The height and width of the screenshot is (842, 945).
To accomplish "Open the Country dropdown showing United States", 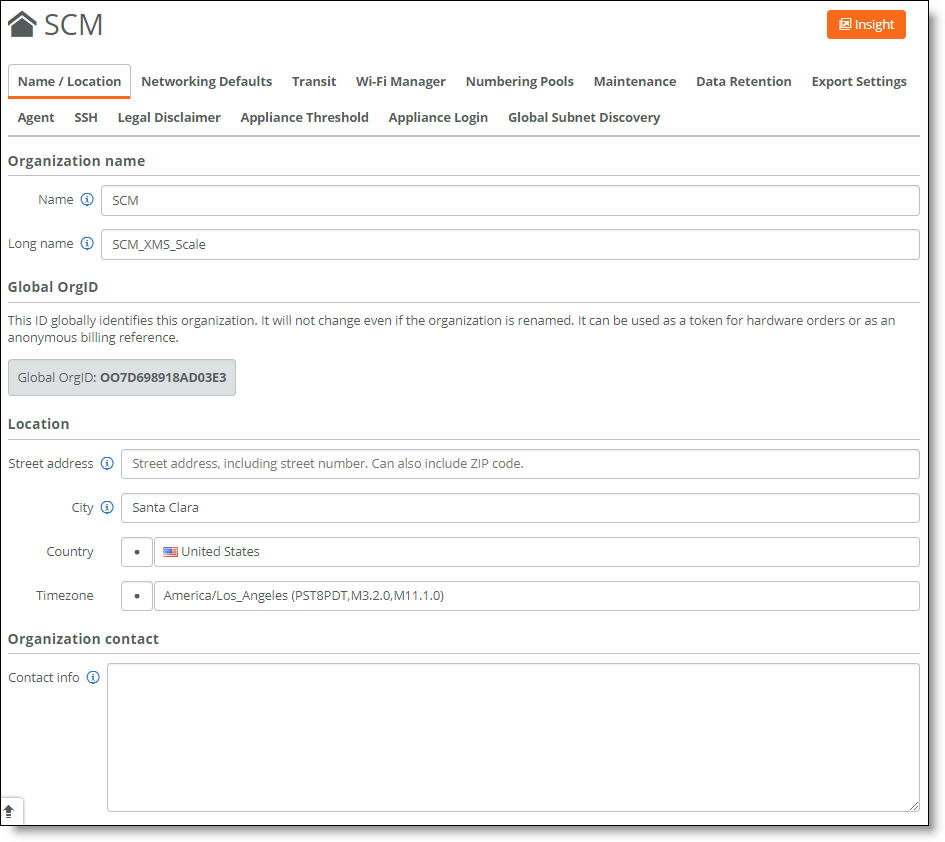I will 537,551.
